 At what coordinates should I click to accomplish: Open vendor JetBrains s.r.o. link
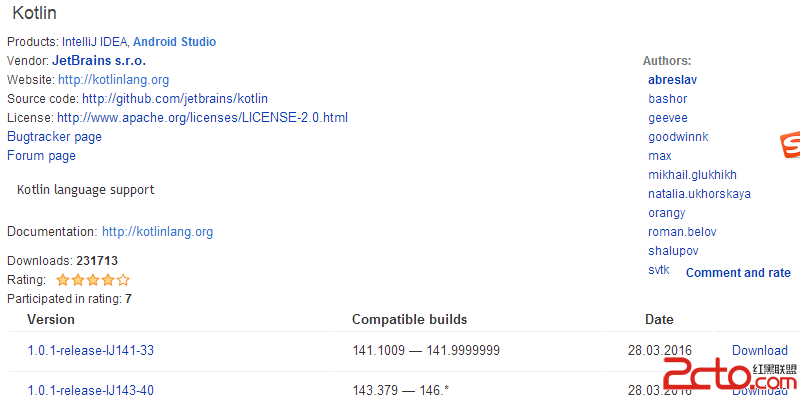click(99, 61)
